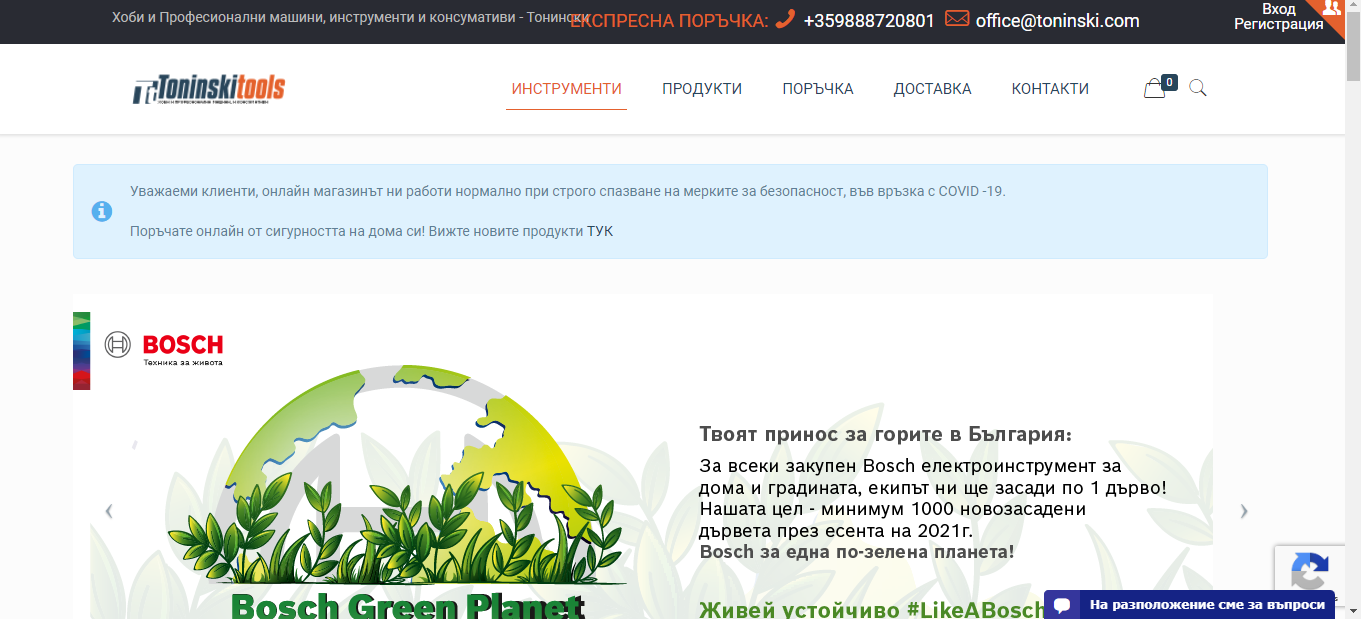Click the phone icon in top bar

pyautogui.click(x=785, y=19)
